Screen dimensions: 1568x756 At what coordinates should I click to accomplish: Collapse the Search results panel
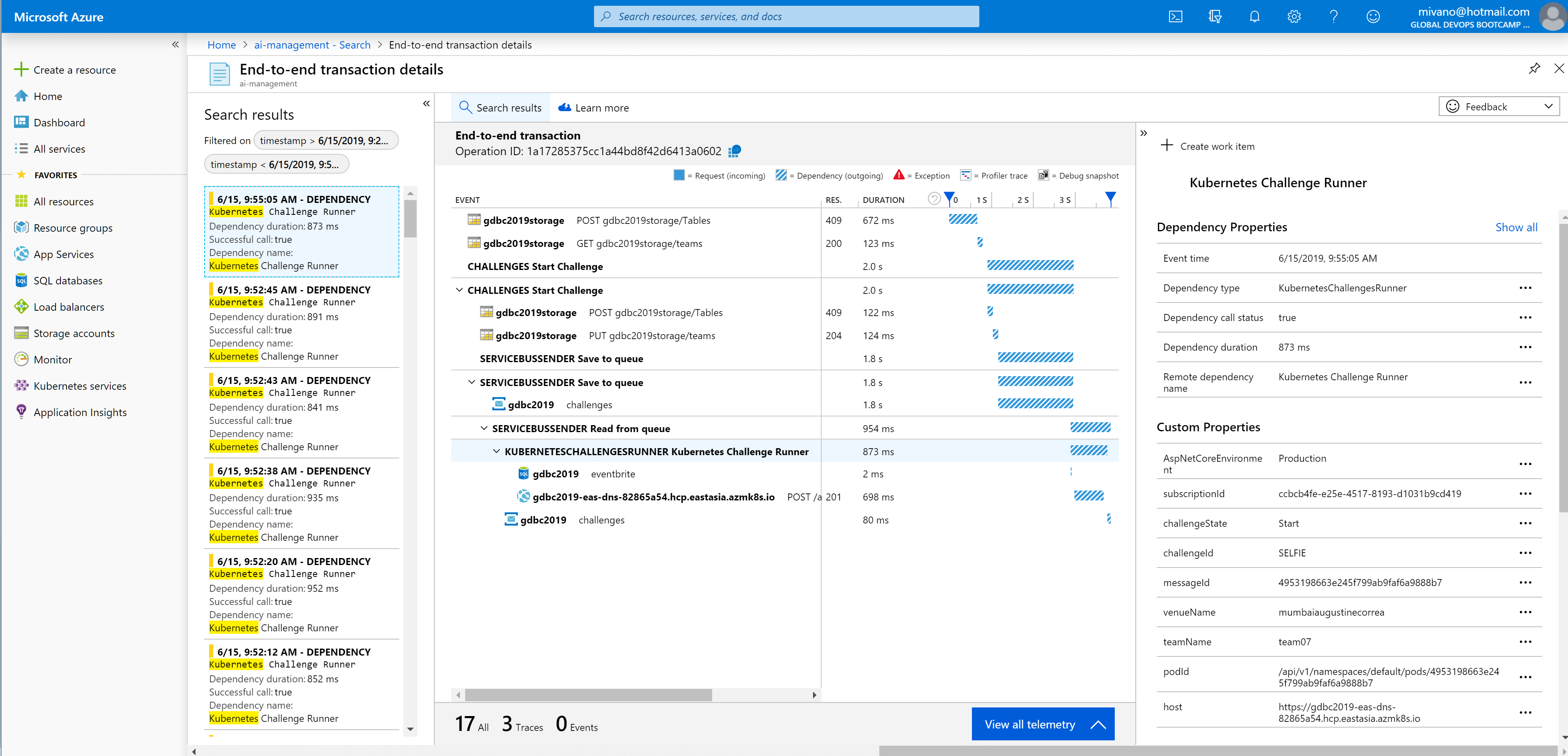[x=426, y=103]
